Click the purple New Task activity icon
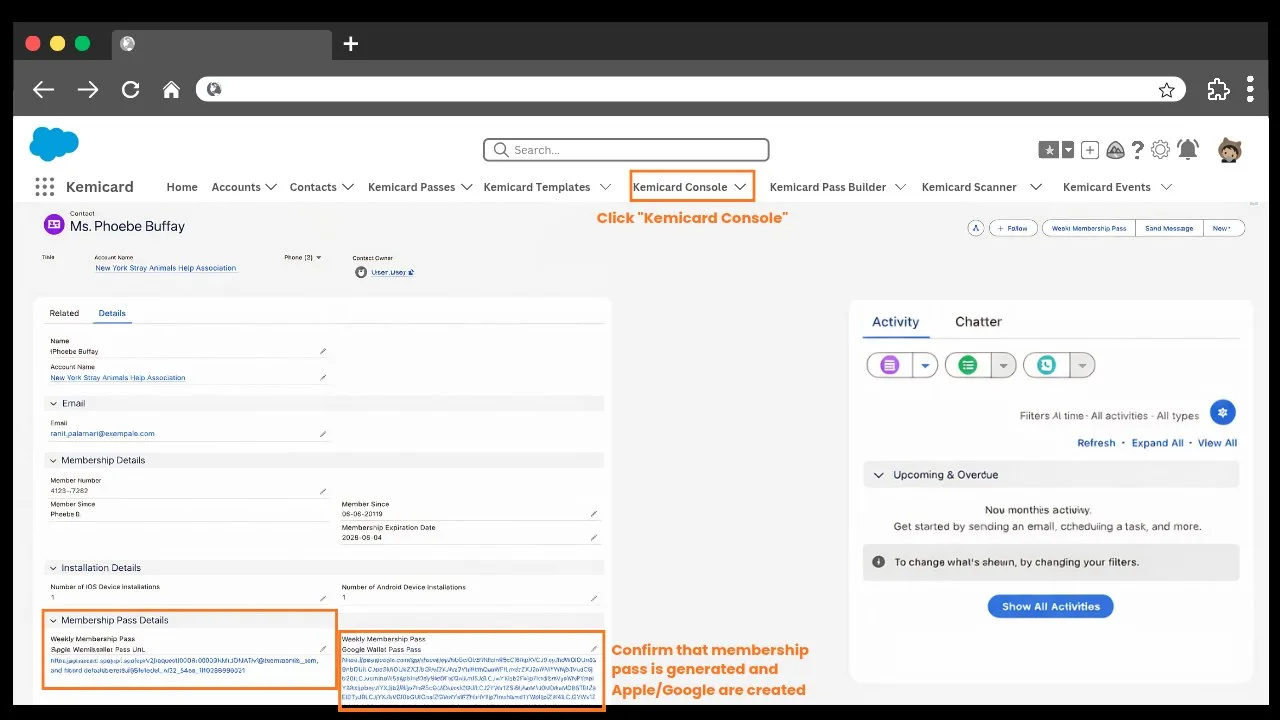Screen dimensions: 1280x720 pyautogui.click(x=890, y=365)
